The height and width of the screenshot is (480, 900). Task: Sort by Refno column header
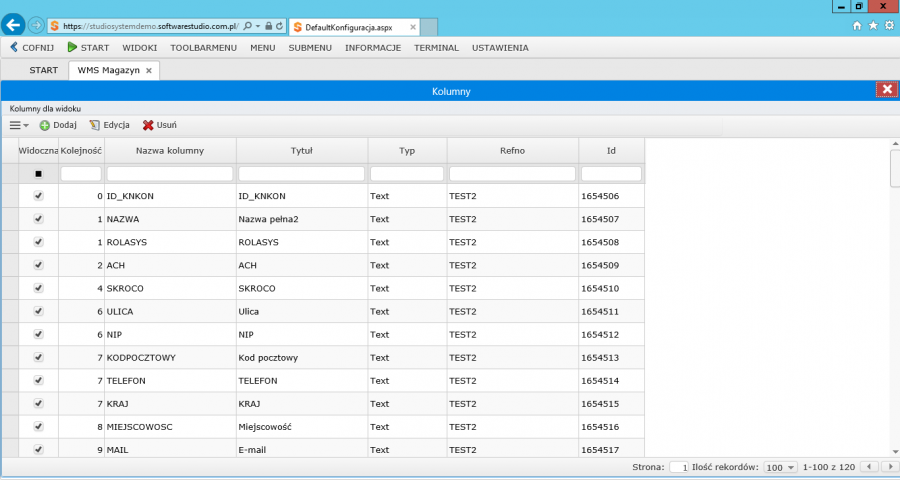tap(512, 150)
